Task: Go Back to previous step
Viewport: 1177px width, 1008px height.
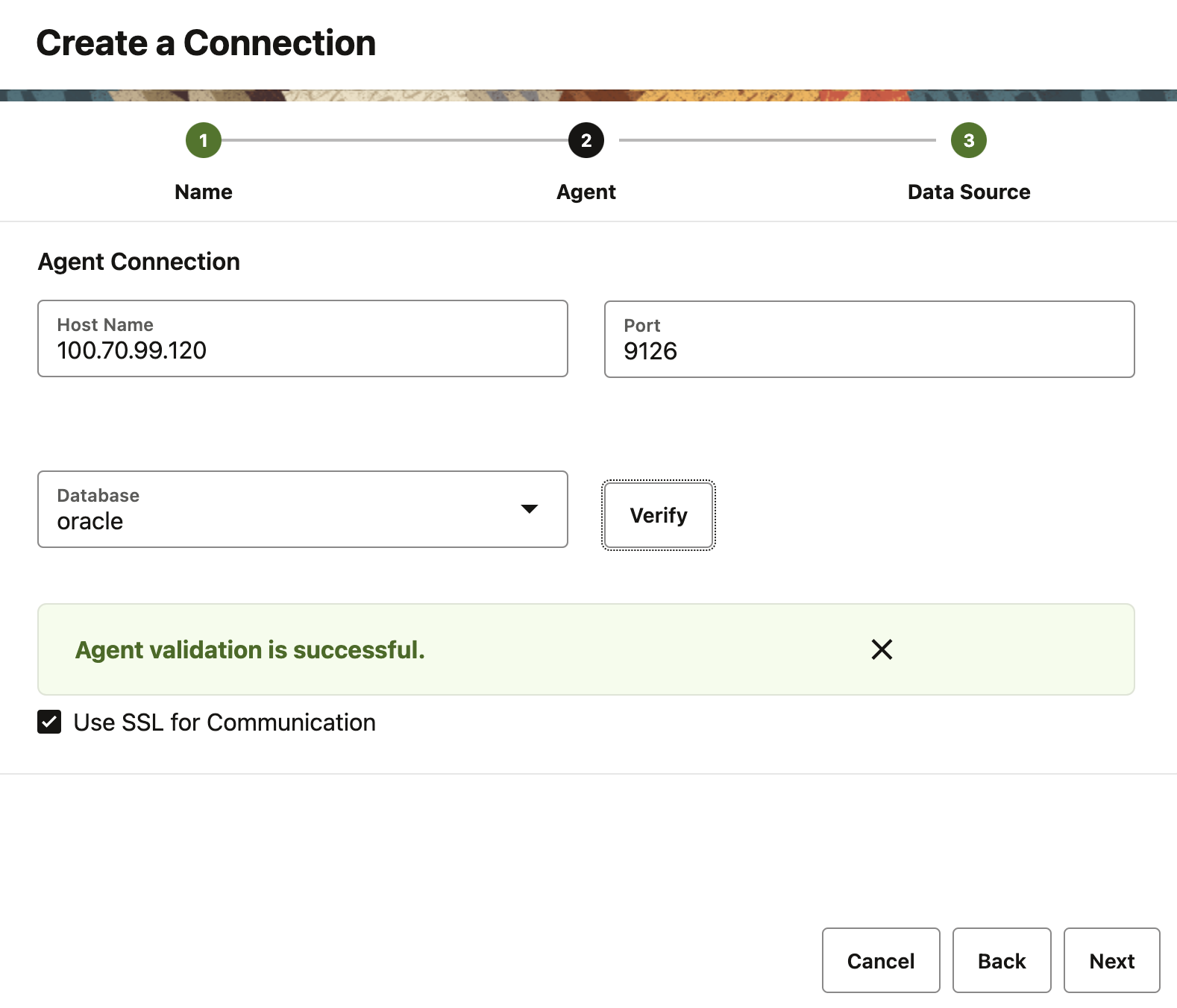Action: (x=1001, y=960)
